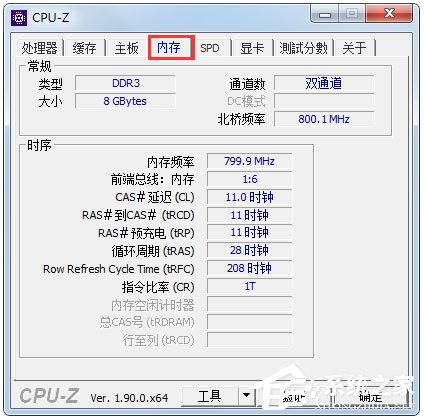Screen dimensions: 424x419
Task: Open the 处理器 tab
Action: click(40, 48)
